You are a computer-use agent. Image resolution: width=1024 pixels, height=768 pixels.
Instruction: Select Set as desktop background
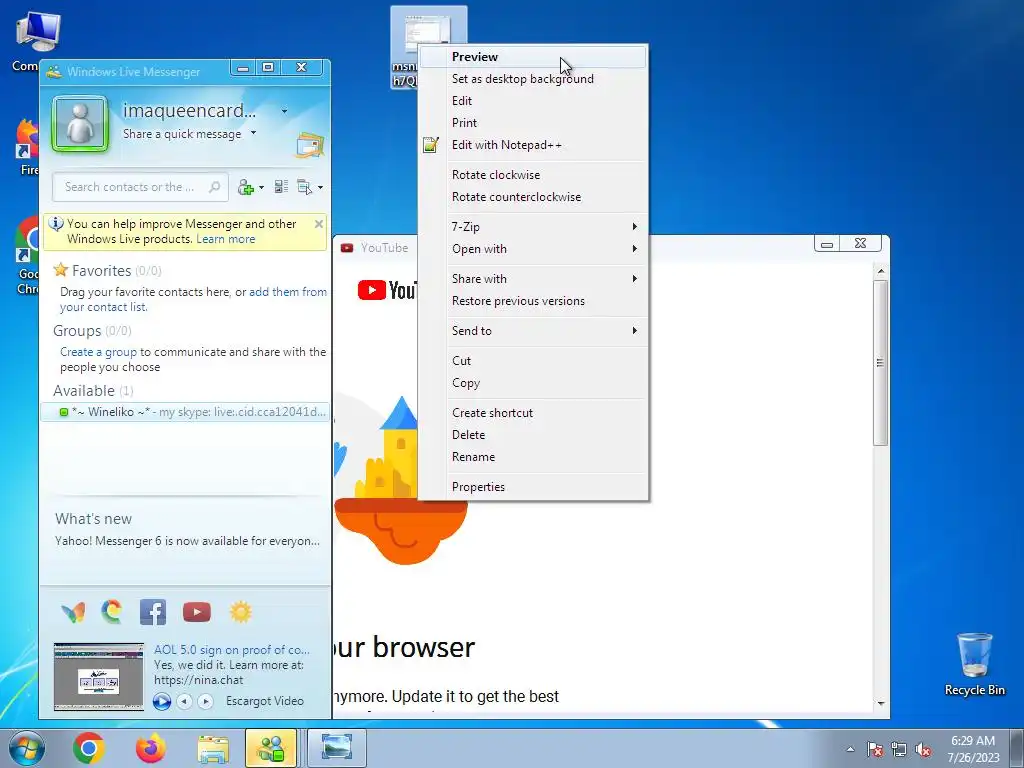click(533, 79)
